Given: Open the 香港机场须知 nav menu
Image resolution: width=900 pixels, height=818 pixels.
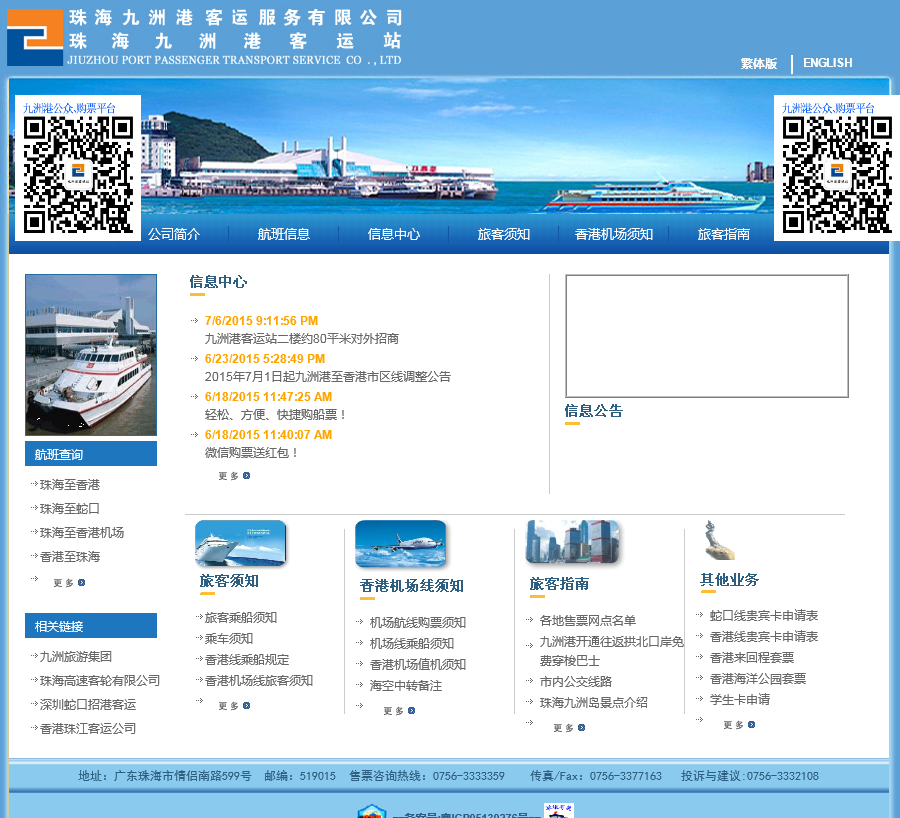Looking at the screenshot, I should pyautogui.click(x=614, y=234).
